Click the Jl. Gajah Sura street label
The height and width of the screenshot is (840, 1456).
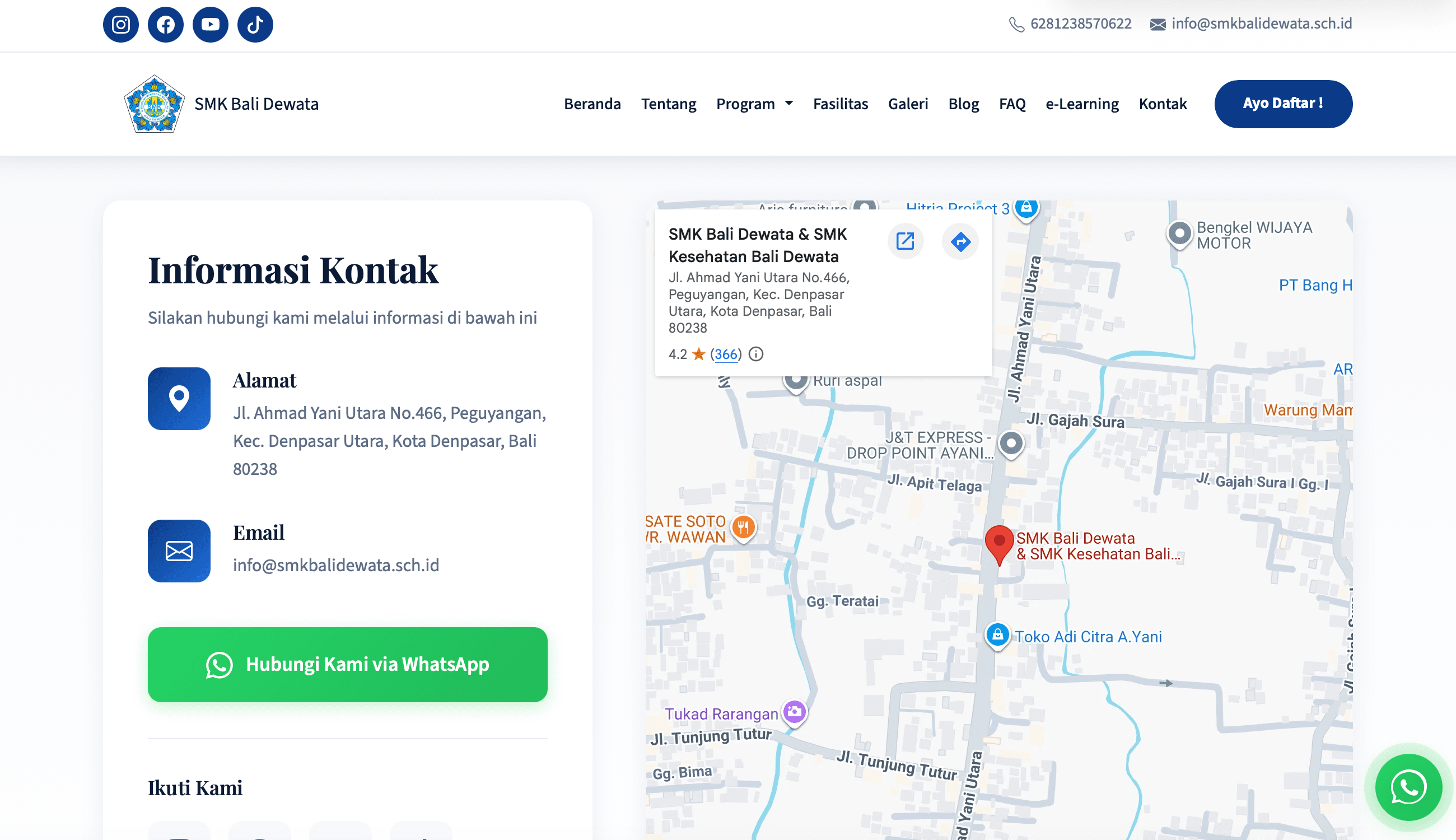tap(1075, 421)
